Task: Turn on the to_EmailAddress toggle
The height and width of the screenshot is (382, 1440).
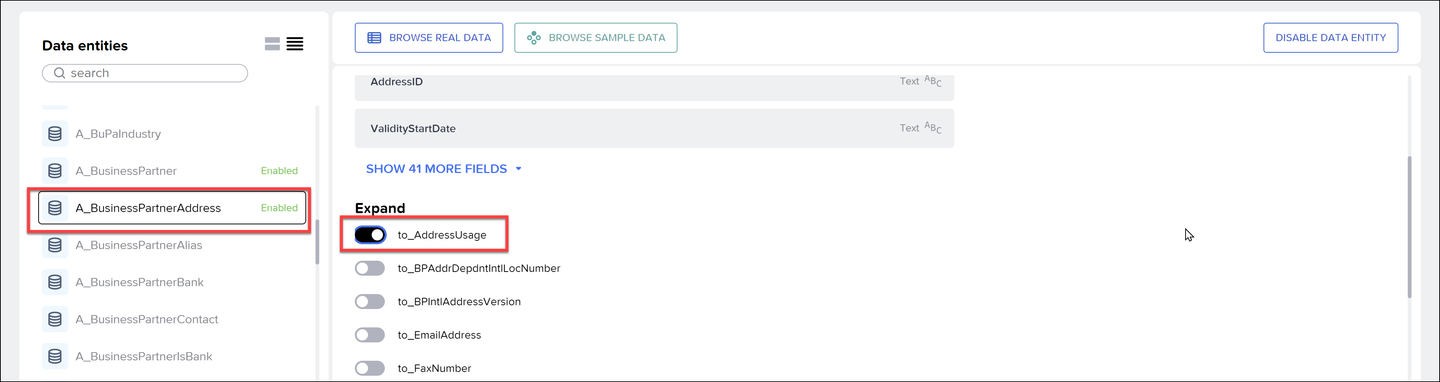Action: [x=370, y=335]
